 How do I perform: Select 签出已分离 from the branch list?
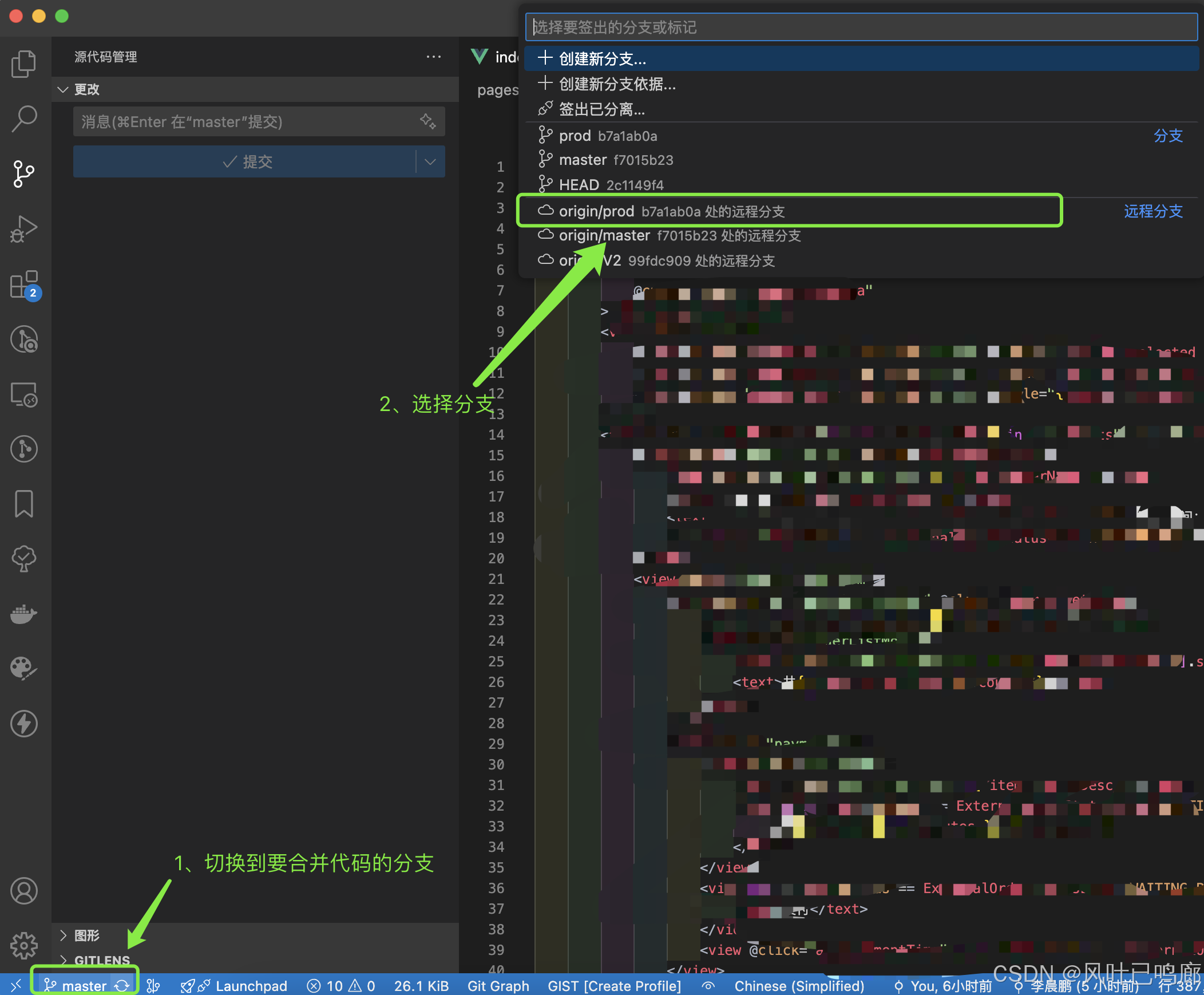coord(602,109)
